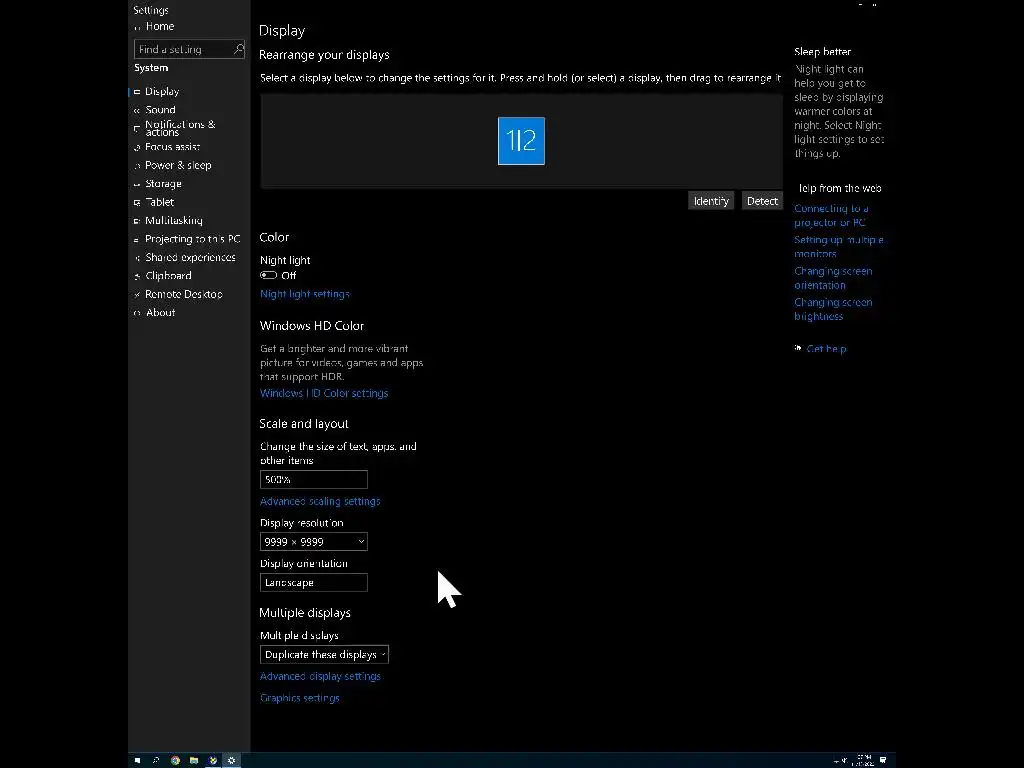Open Changing screen brightness help link
Image resolution: width=1024 pixels, height=768 pixels.
tap(833, 310)
